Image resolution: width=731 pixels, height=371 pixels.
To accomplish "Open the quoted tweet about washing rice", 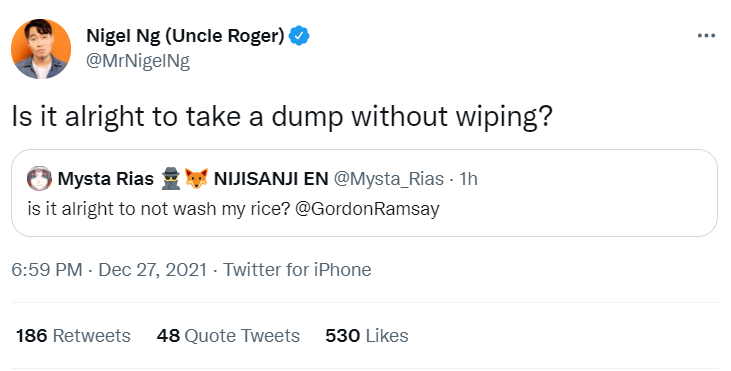I will tap(364, 193).
